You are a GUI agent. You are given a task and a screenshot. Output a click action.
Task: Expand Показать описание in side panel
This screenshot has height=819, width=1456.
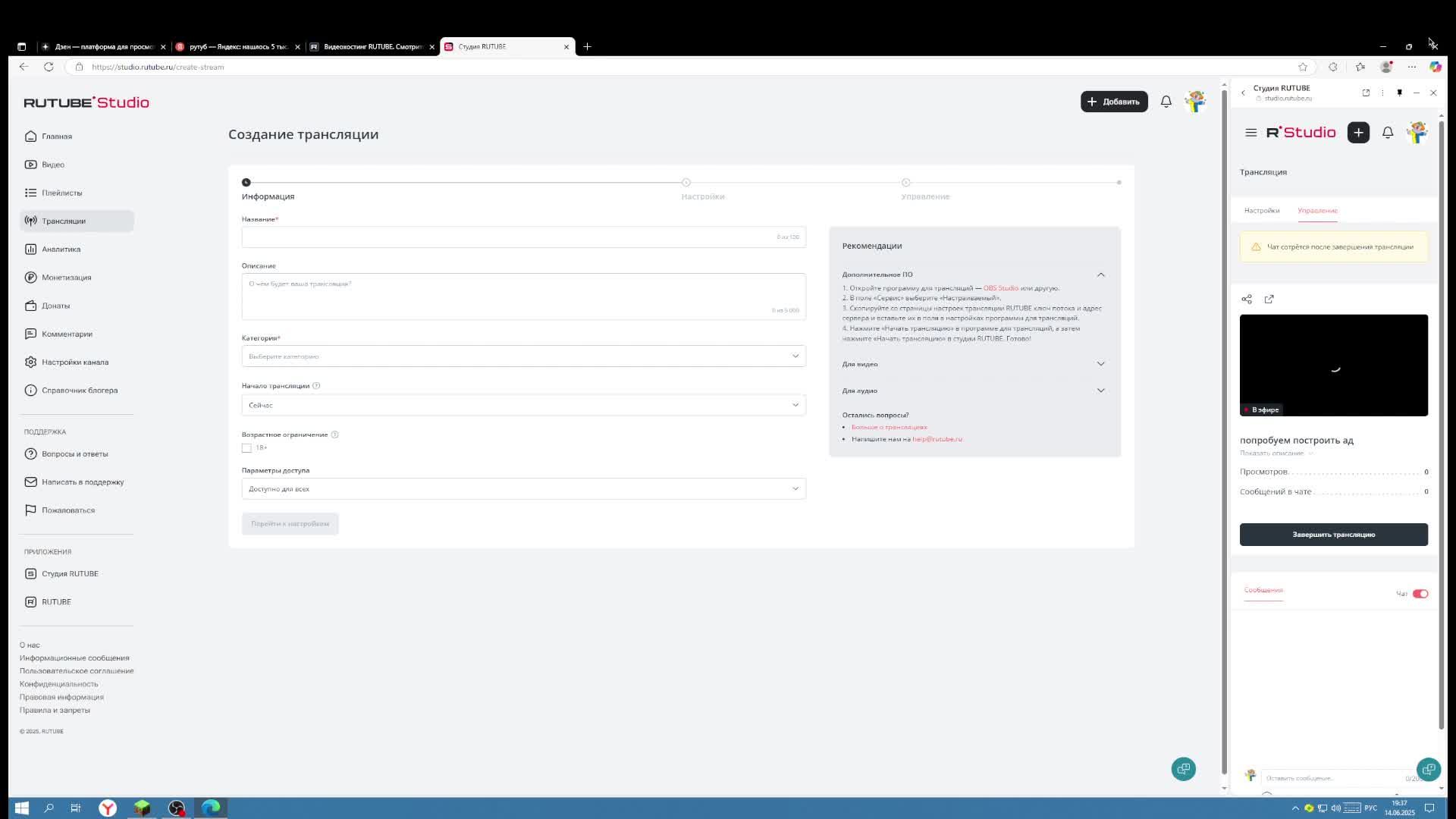coord(1276,453)
